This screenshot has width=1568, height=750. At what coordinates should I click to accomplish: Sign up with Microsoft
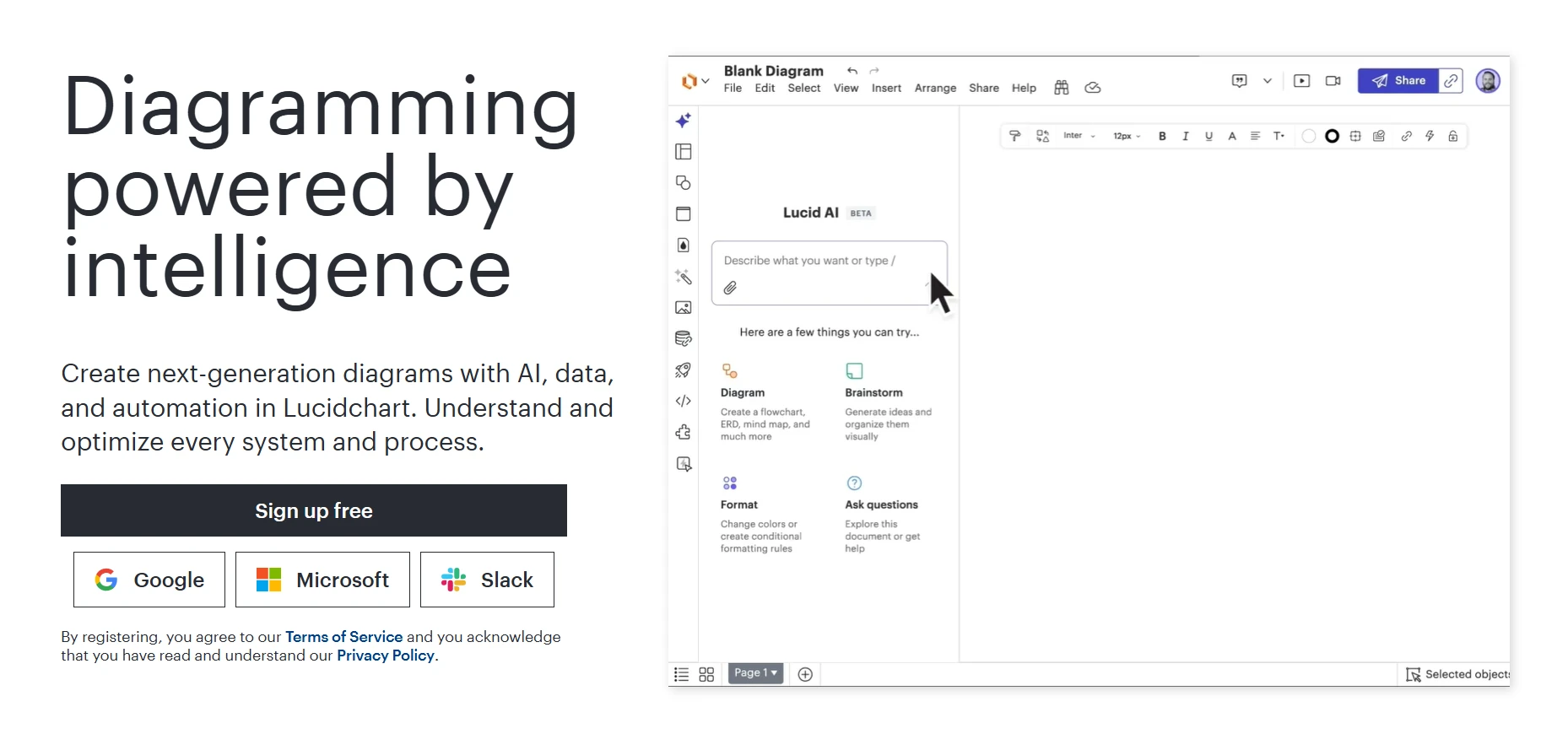322,580
